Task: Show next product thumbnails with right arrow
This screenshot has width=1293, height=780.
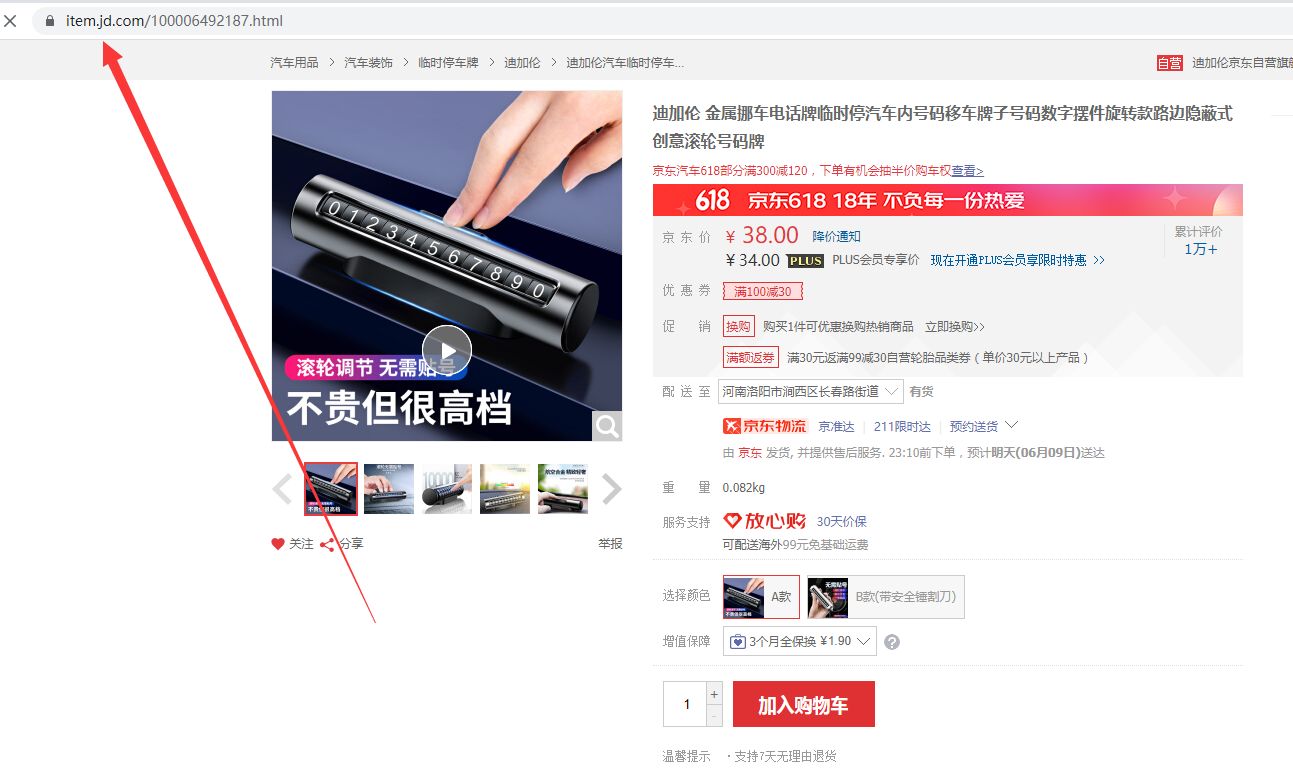Action: [x=611, y=489]
